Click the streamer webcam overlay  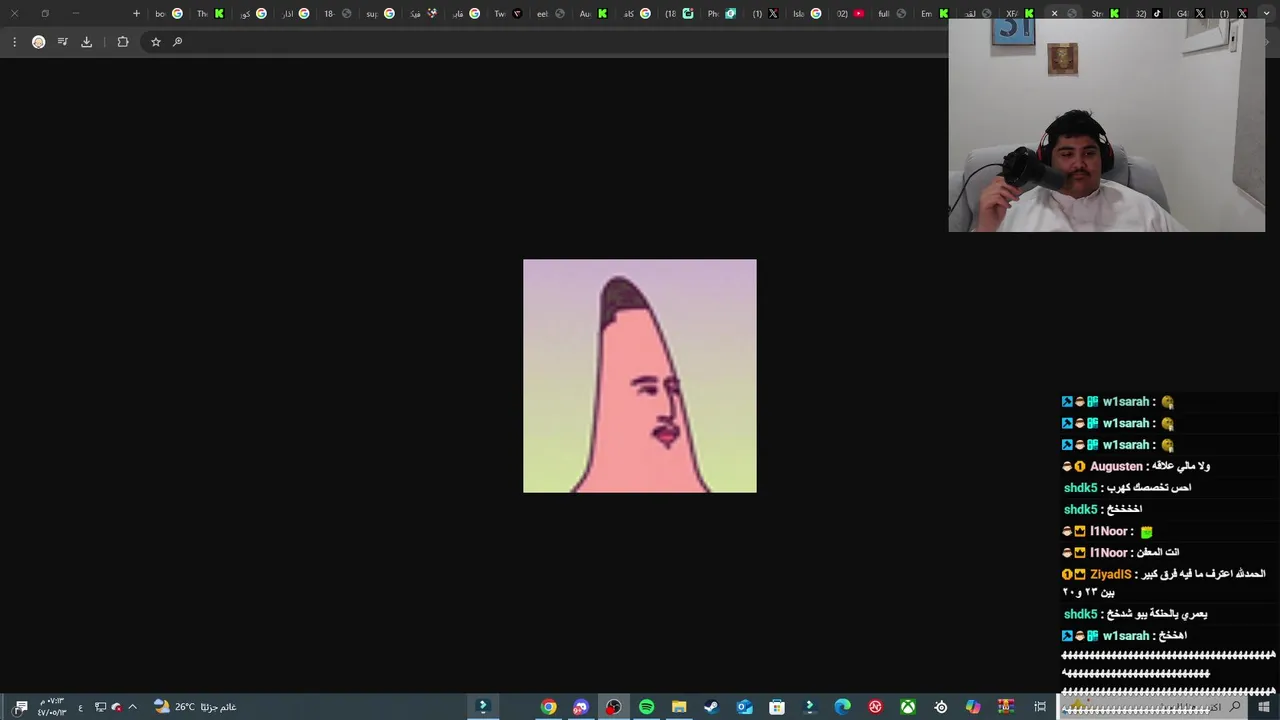pyautogui.click(x=1106, y=125)
